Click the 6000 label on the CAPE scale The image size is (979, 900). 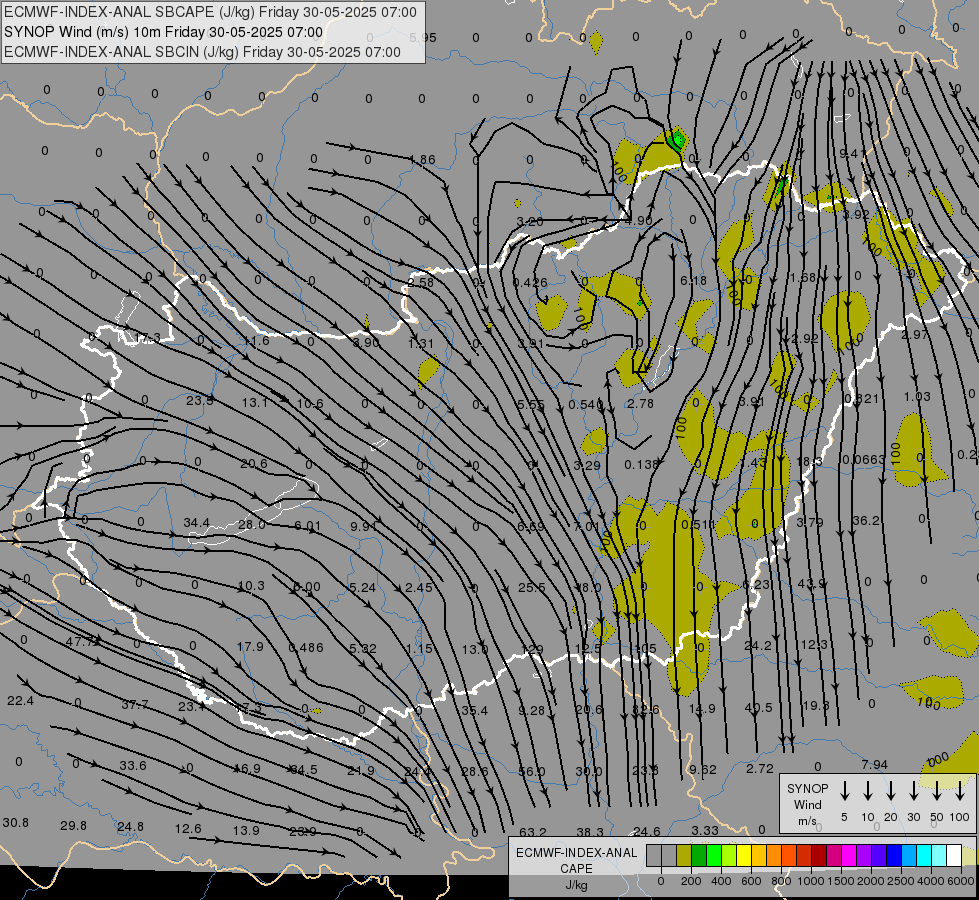tap(961, 881)
